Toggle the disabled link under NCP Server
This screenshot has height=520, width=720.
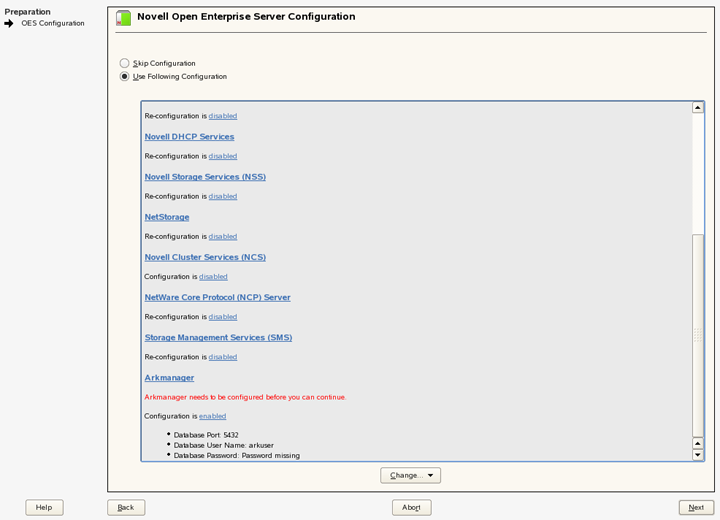tap(223, 317)
